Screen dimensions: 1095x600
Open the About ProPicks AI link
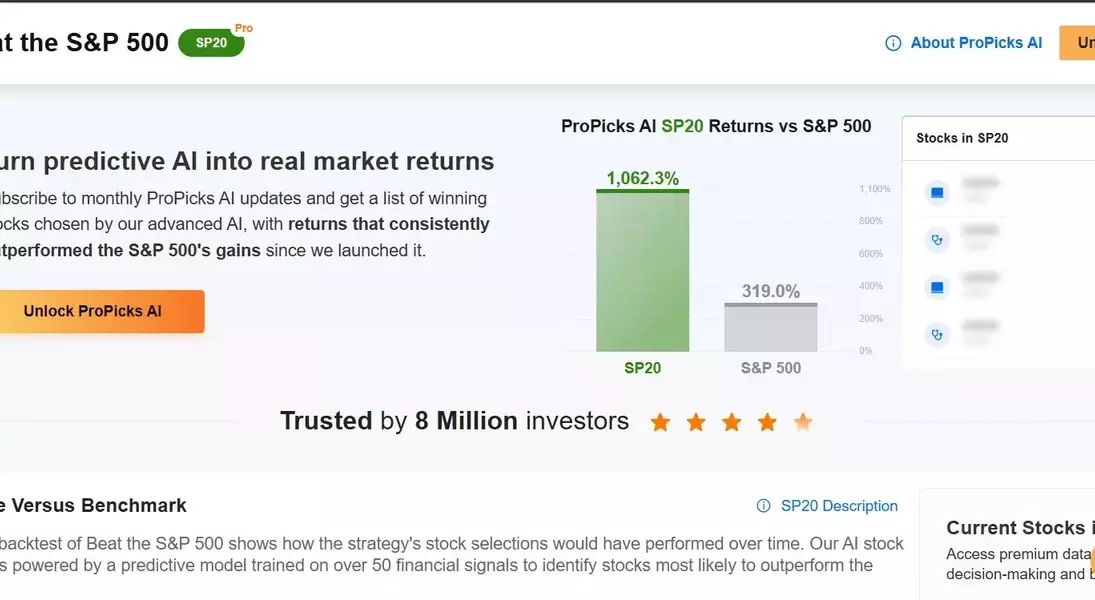point(976,43)
